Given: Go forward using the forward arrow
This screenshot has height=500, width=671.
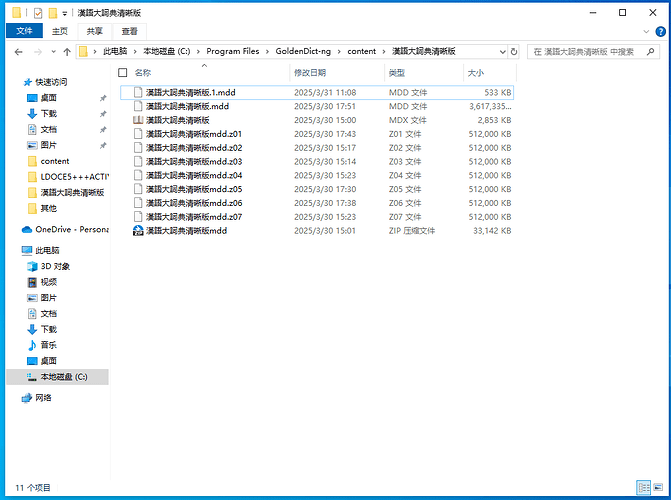Looking at the screenshot, I should [x=38, y=52].
